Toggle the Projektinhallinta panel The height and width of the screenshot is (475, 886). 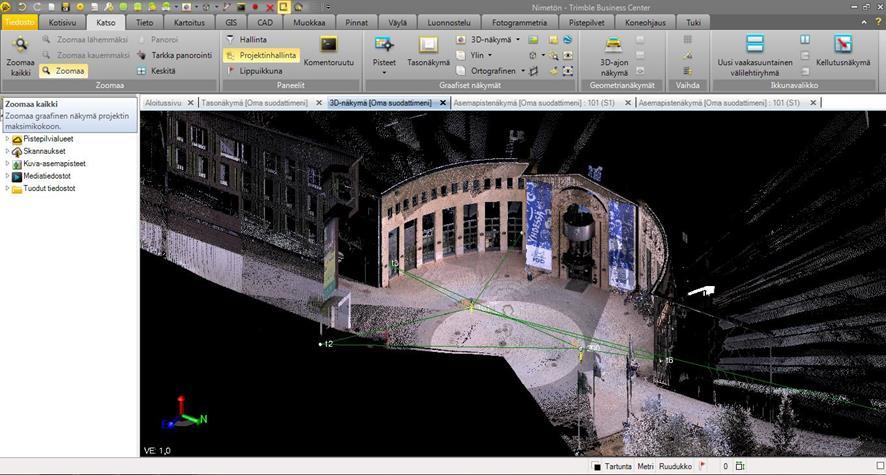(x=261, y=55)
